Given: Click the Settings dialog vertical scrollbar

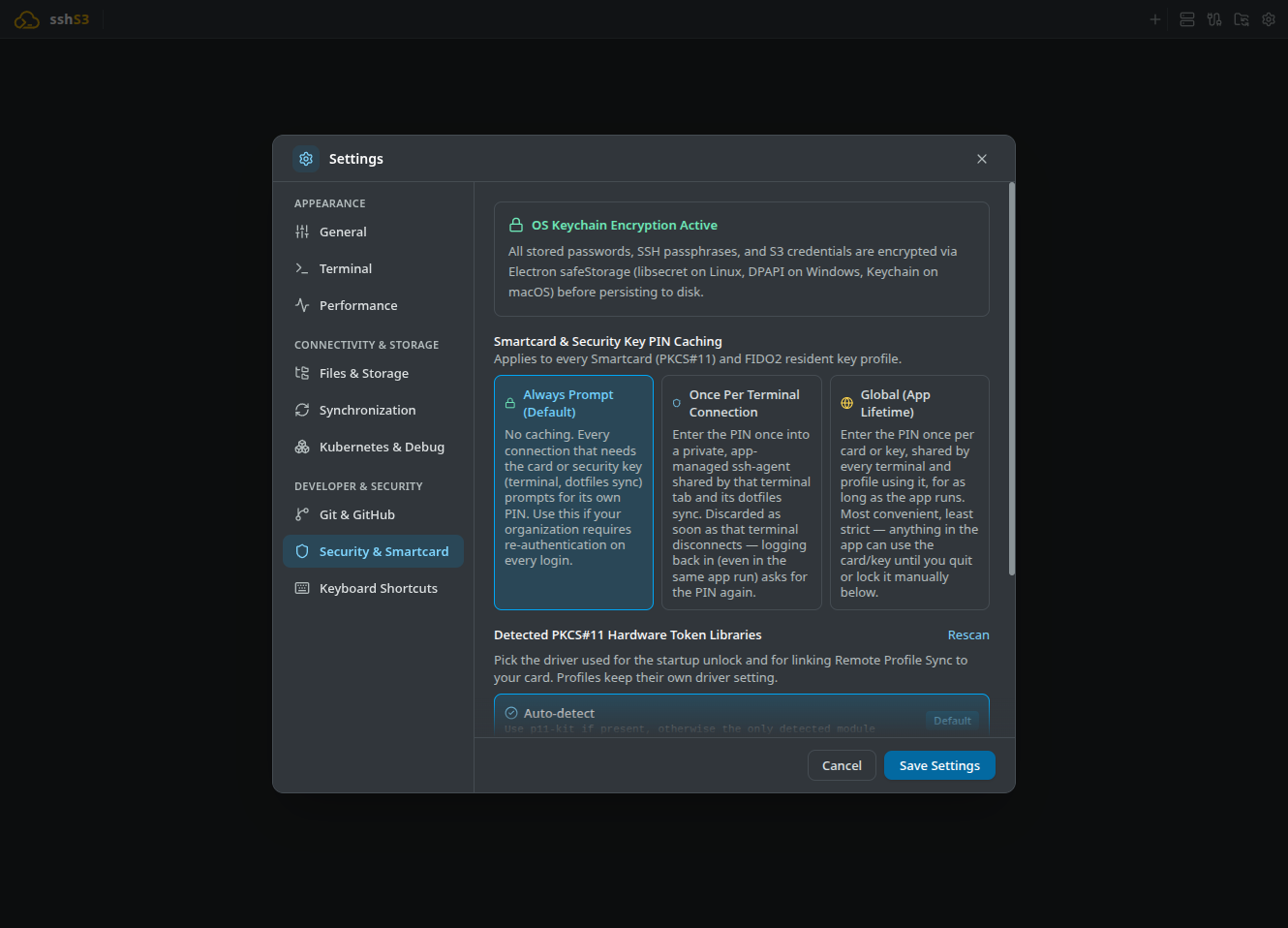Looking at the screenshot, I should pyautogui.click(x=1012, y=379).
